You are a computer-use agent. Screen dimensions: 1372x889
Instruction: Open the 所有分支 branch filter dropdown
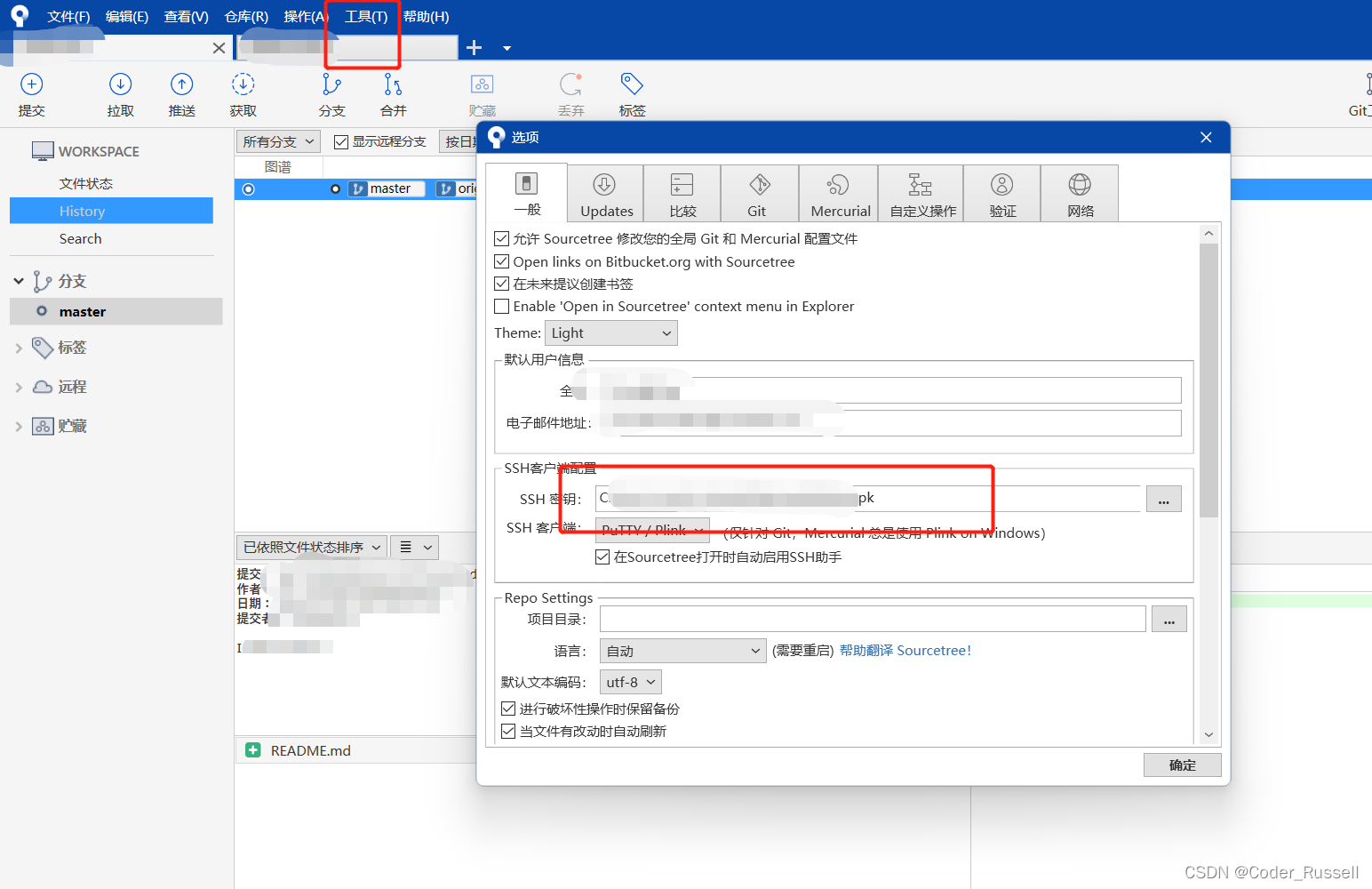coord(278,141)
